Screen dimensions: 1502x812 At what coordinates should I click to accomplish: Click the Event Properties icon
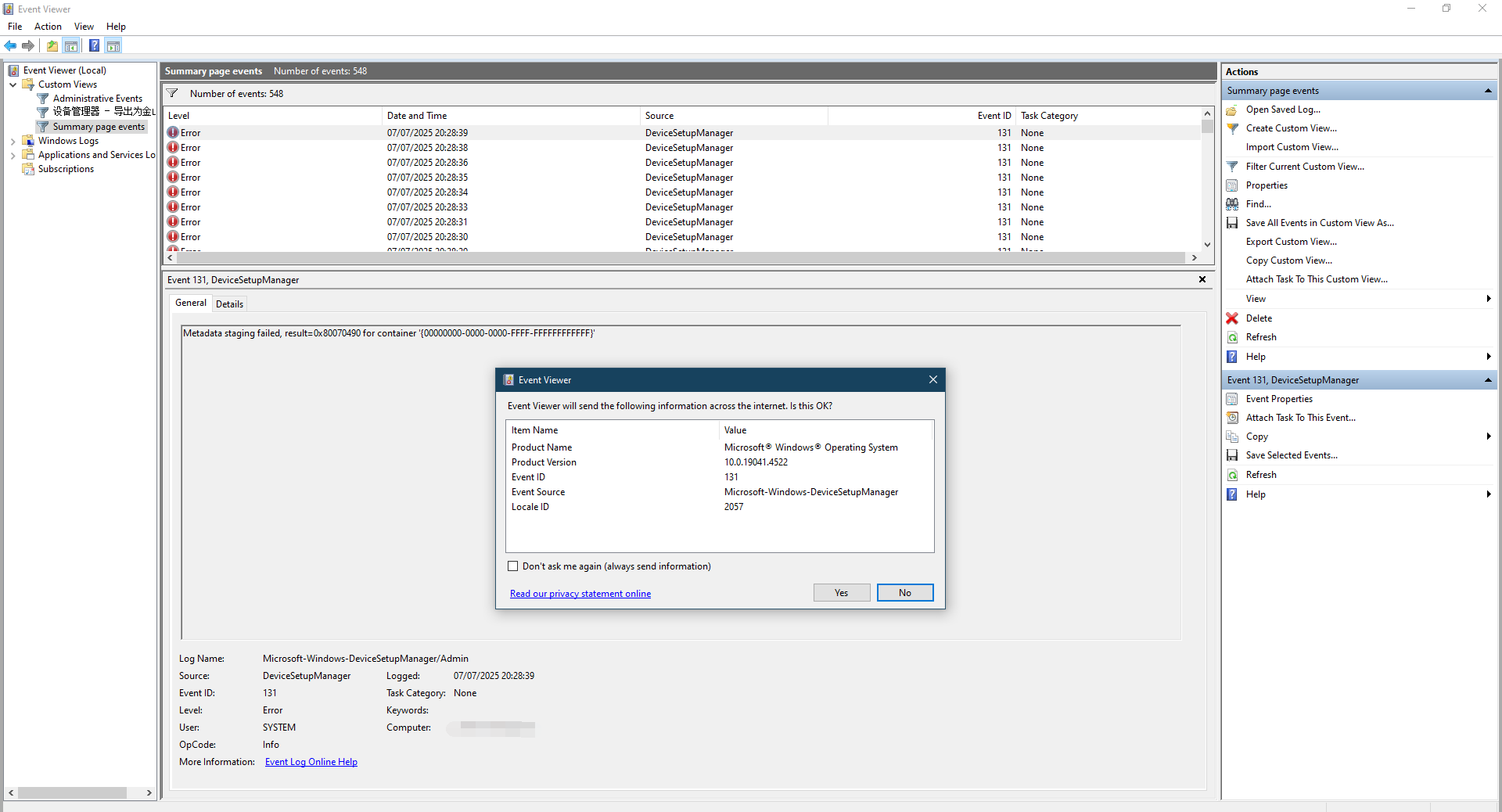[x=1232, y=399]
